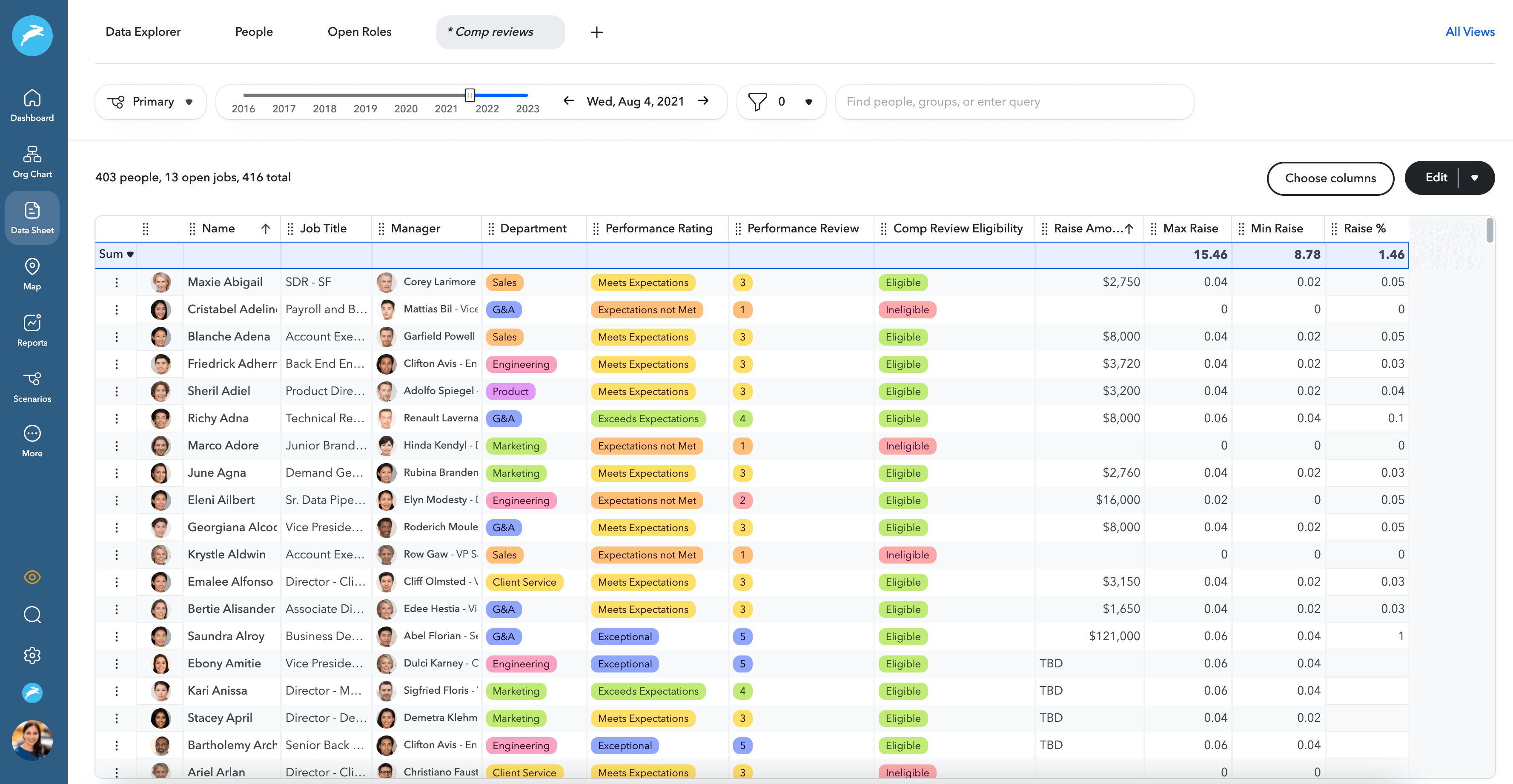
Task: Expand the Edit button dropdown arrow
Action: tap(1475, 178)
